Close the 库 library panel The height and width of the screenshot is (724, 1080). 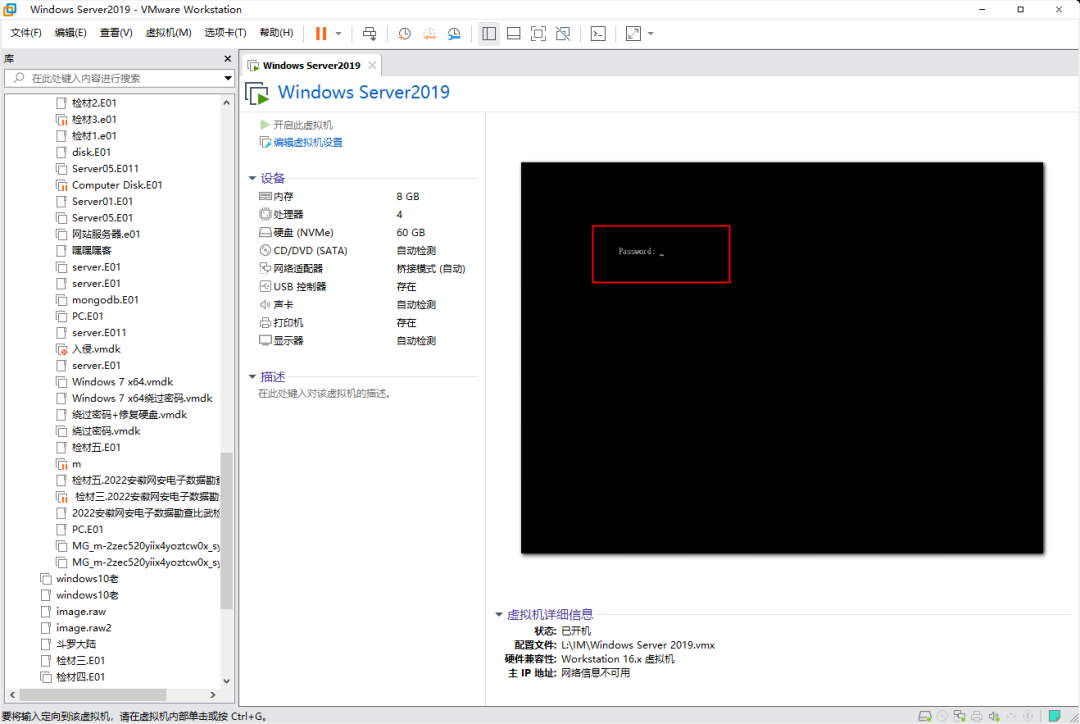tap(227, 59)
